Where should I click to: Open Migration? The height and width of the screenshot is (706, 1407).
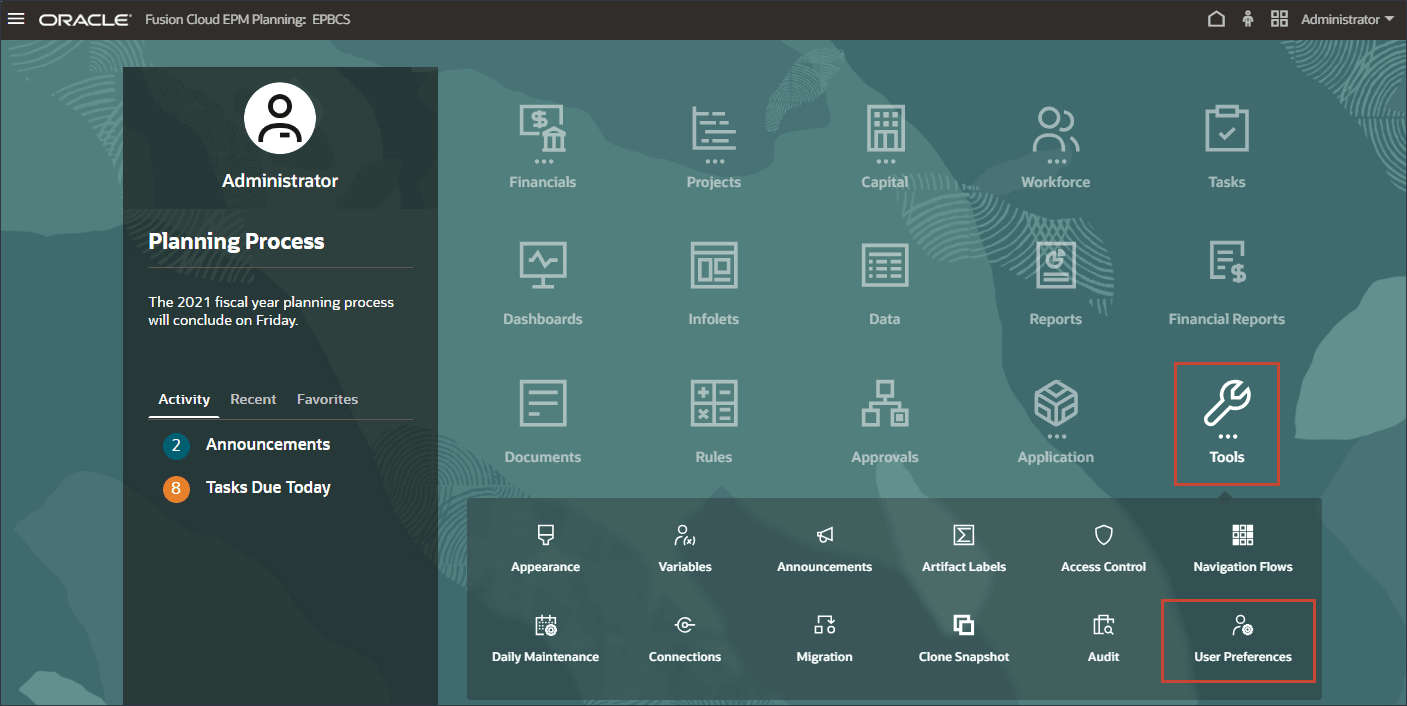point(825,639)
